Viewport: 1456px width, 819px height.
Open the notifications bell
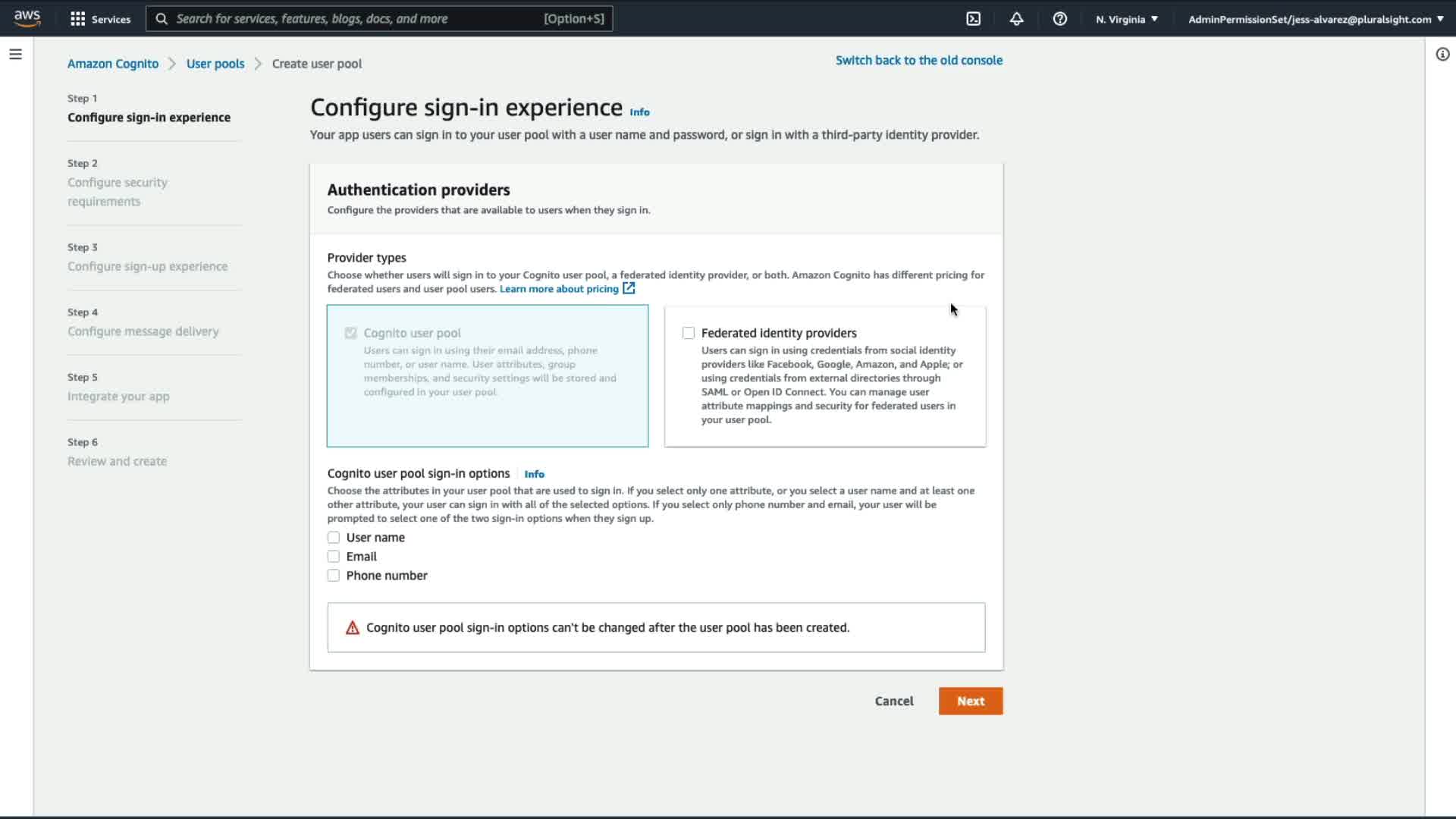click(x=1016, y=19)
